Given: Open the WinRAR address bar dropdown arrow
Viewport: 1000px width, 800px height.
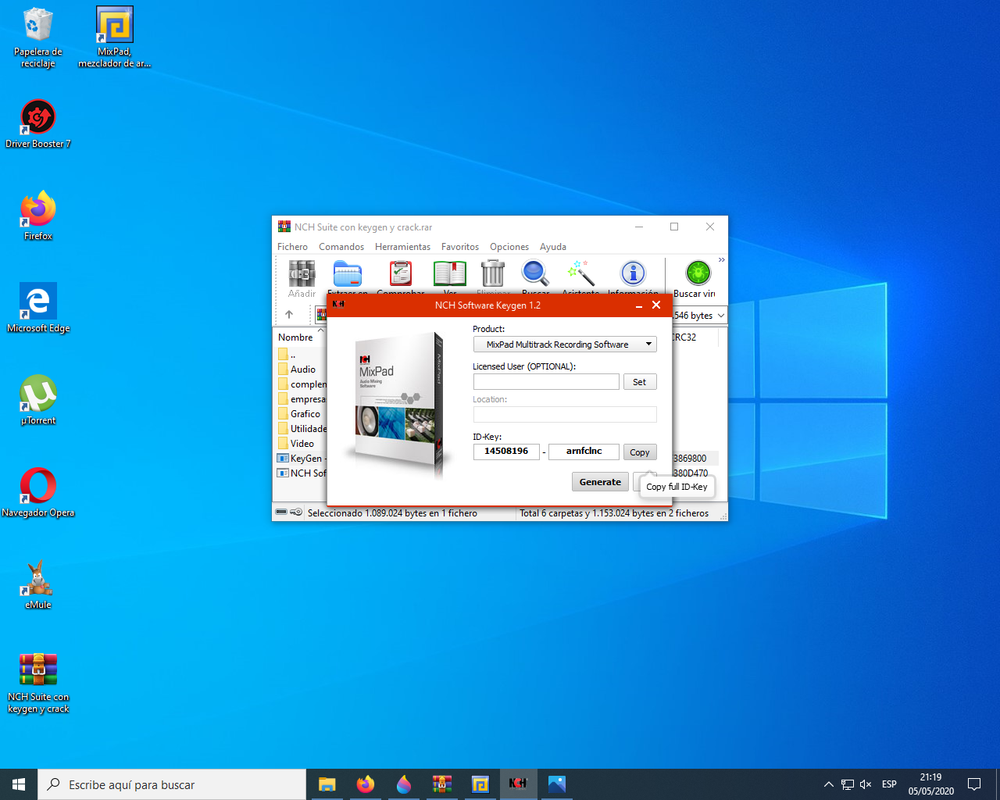Looking at the screenshot, I should tap(721, 315).
